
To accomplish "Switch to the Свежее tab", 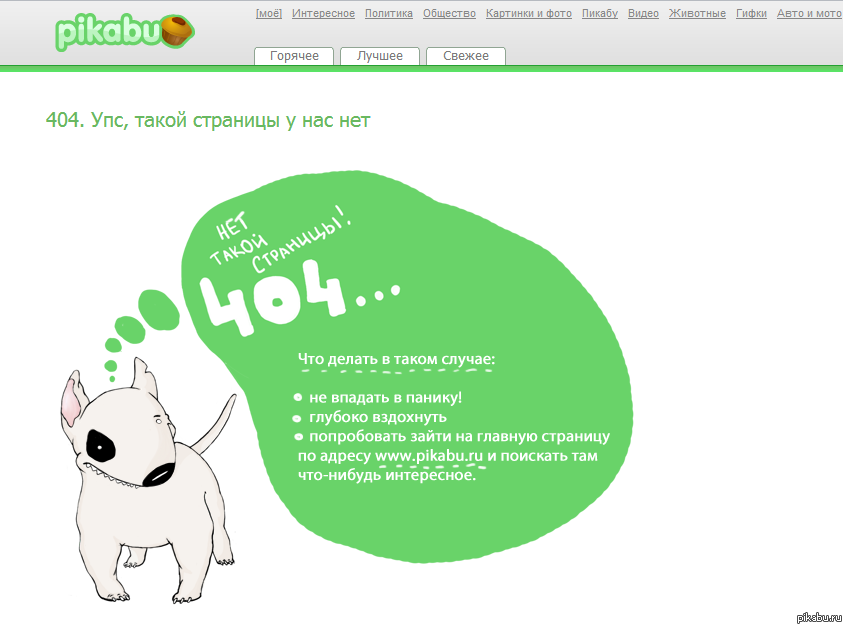I will (x=466, y=56).
